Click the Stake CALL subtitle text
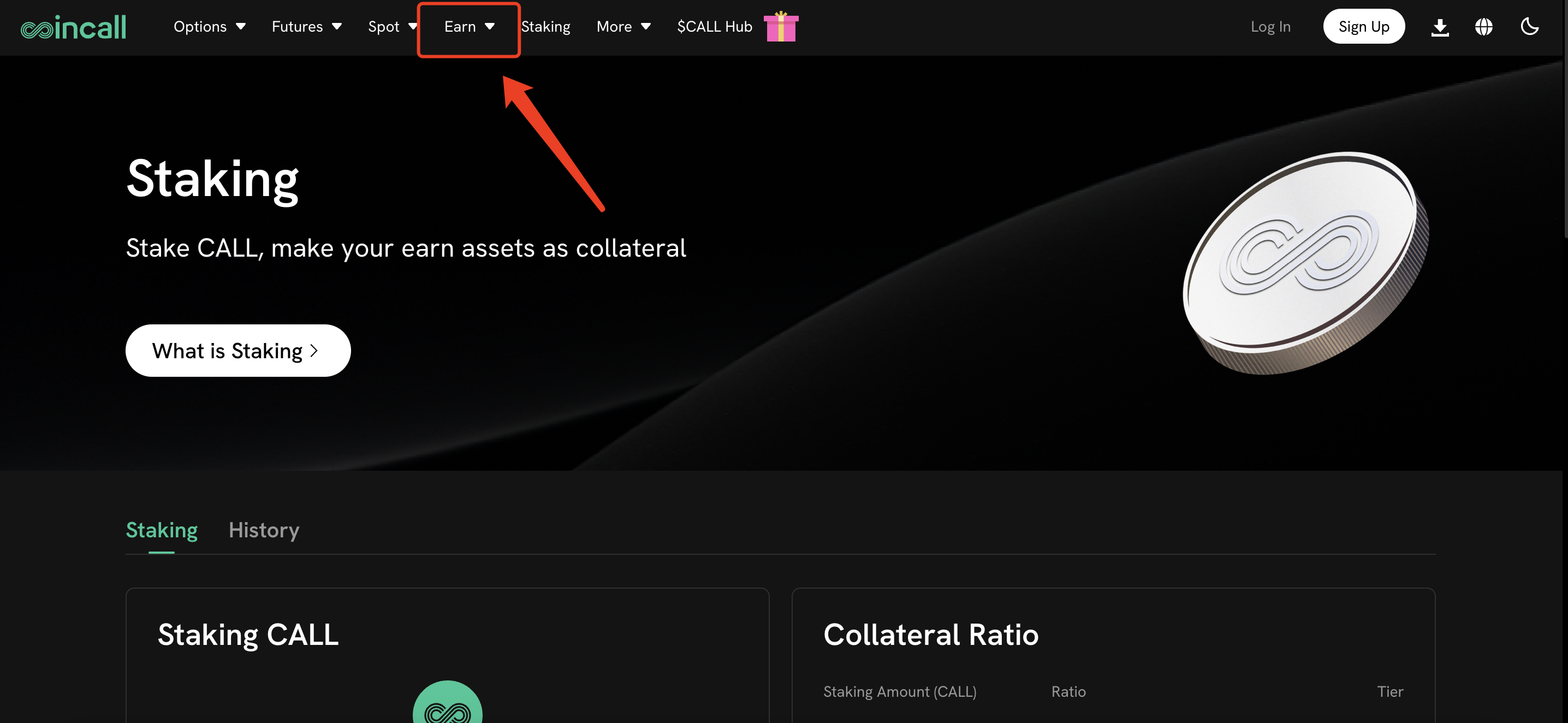1568x723 pixels. (x=406, y=248)
